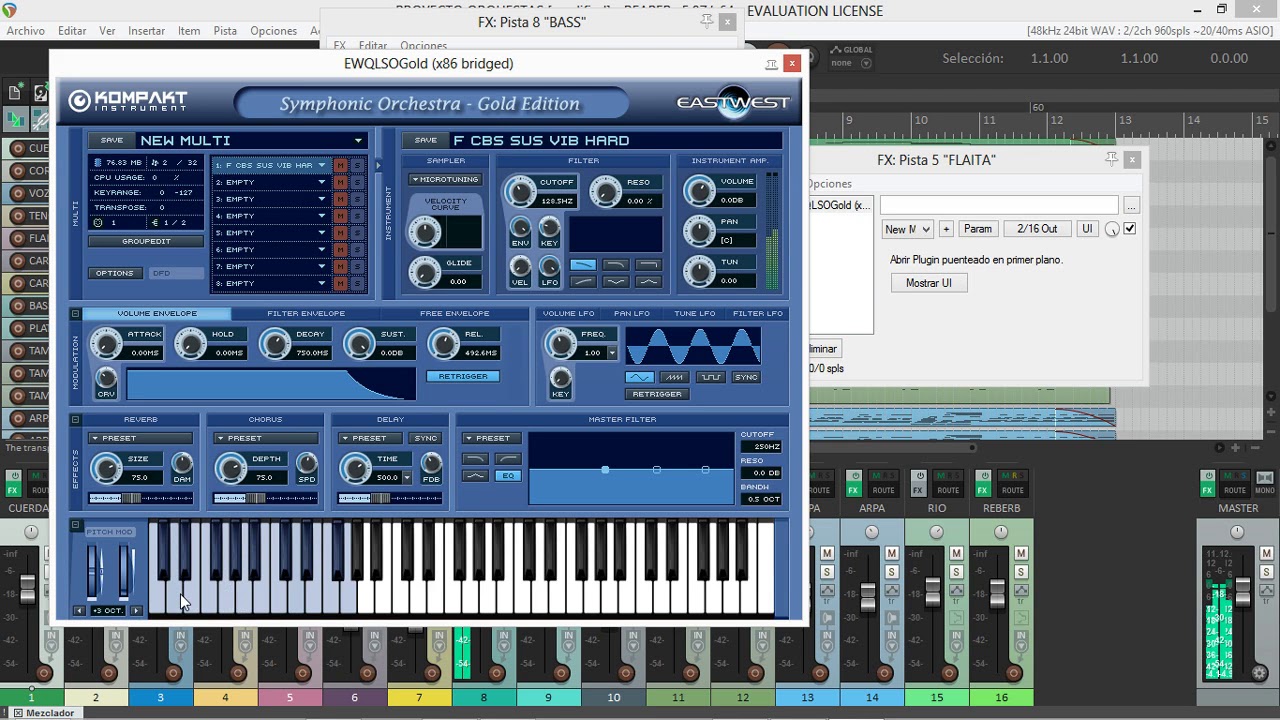Solo the RIO mixer channel
The width and height of the screenshot is (1280, 720).
pos(956,572)
